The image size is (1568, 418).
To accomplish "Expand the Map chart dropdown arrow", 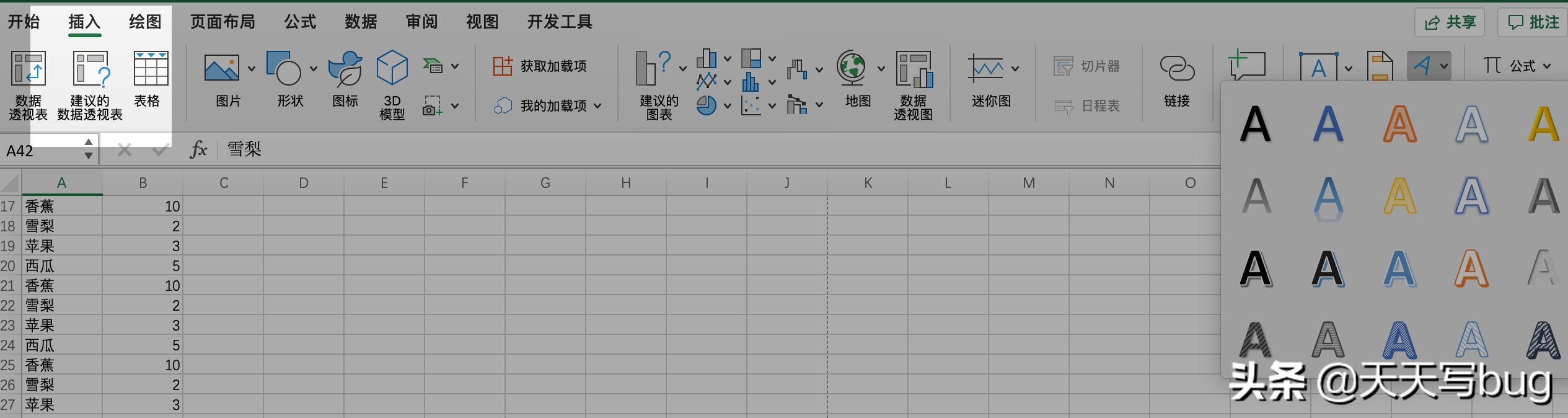I will point(881,69).
